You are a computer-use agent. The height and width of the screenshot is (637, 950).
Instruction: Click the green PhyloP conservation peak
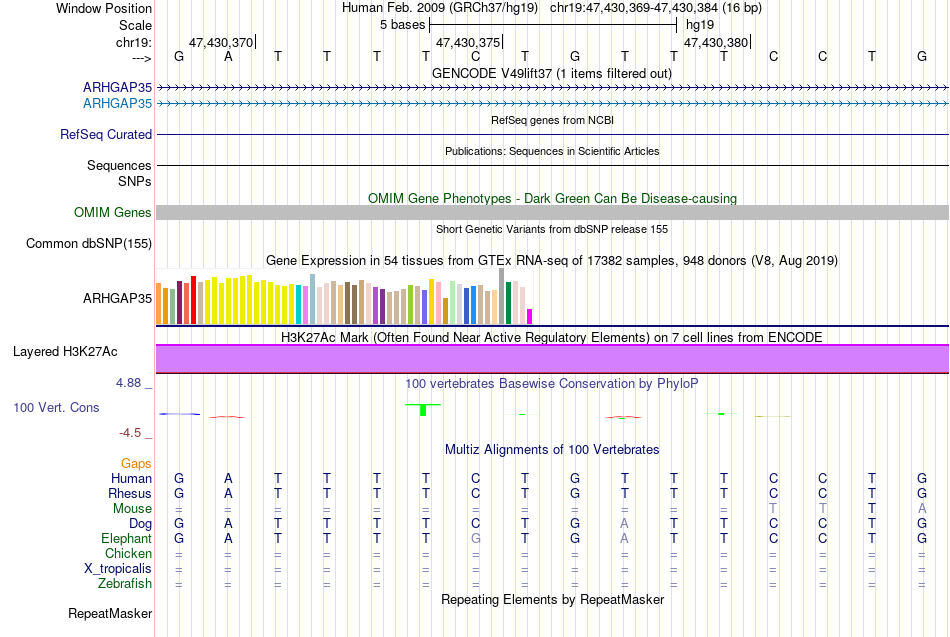click(423, 409)
